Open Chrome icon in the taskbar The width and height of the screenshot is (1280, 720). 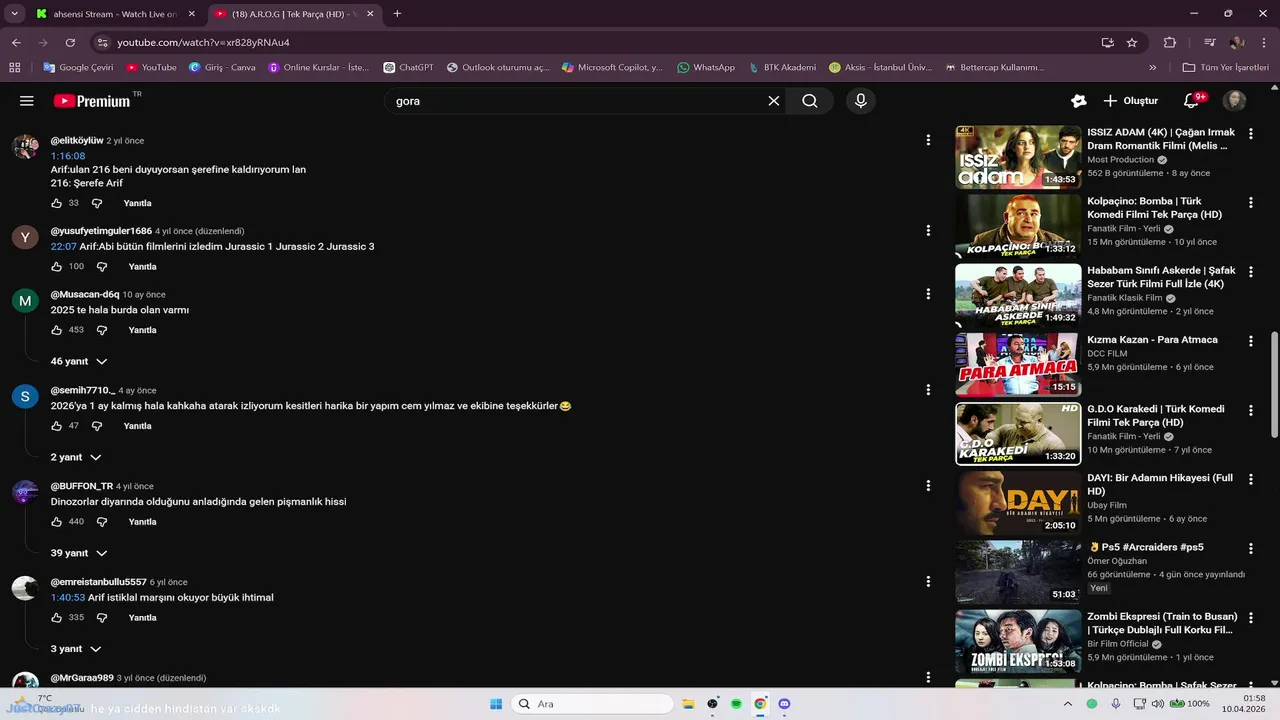coord(760,704)
